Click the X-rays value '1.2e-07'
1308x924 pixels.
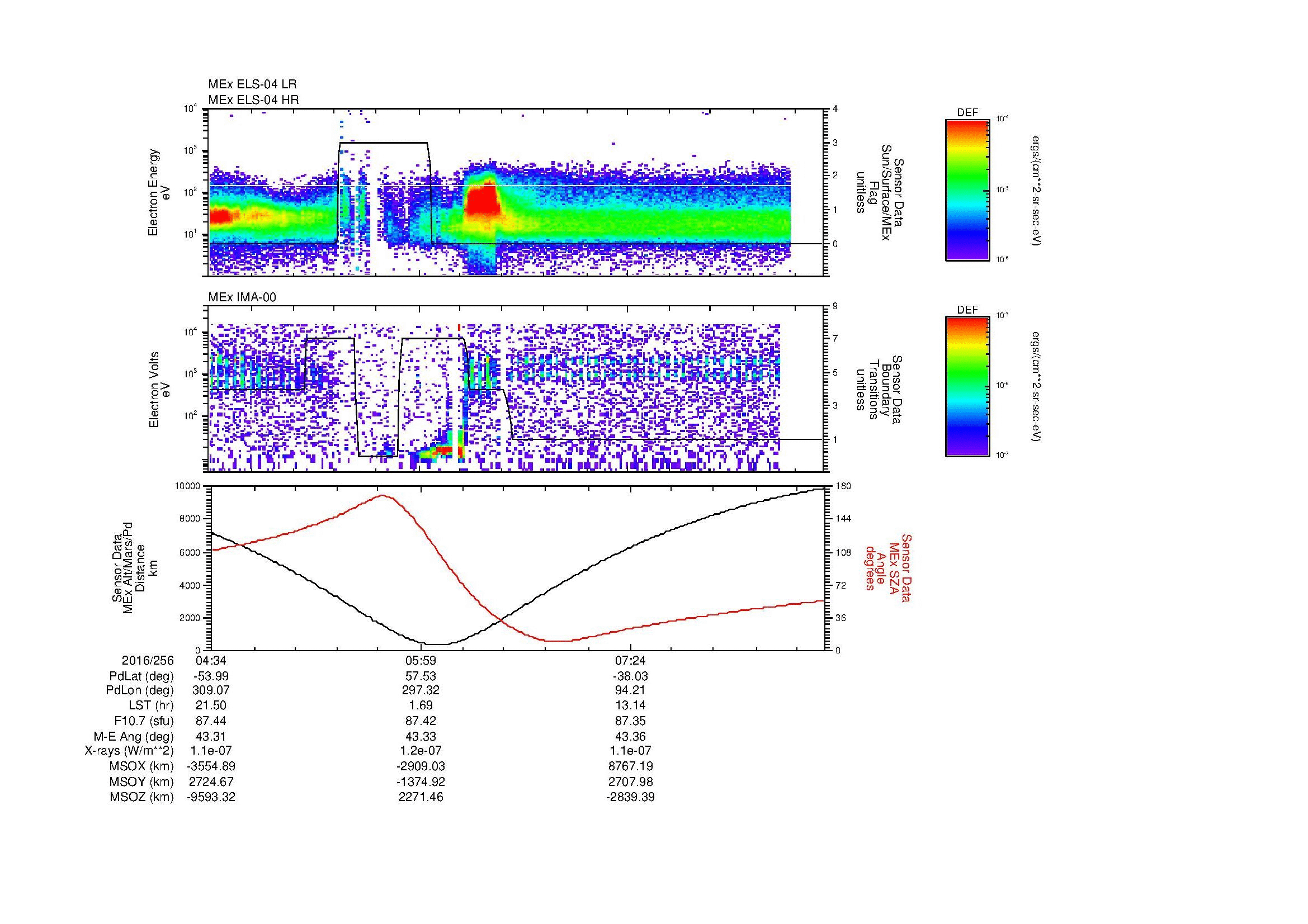click(421, 751)
